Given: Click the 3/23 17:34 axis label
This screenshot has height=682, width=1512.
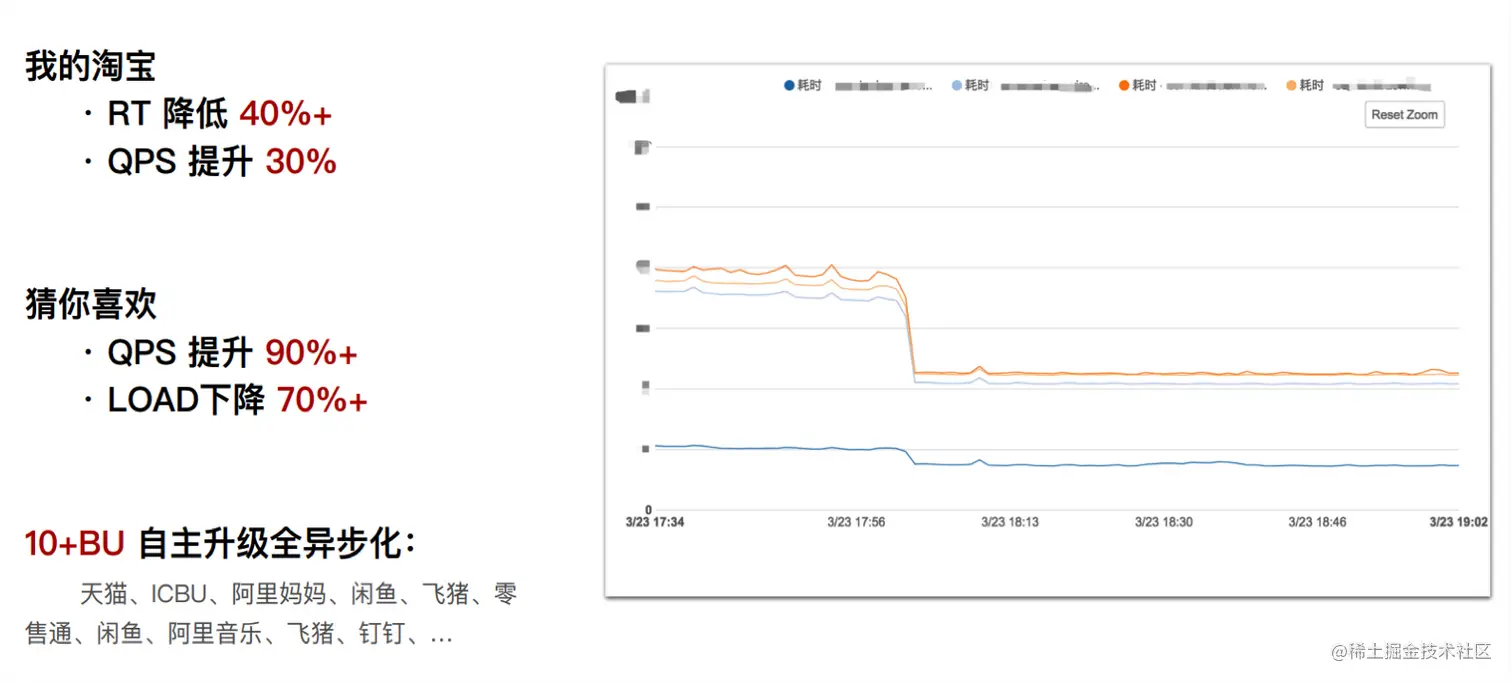Looking at the screenshot, I should click(x=654, y=522).
